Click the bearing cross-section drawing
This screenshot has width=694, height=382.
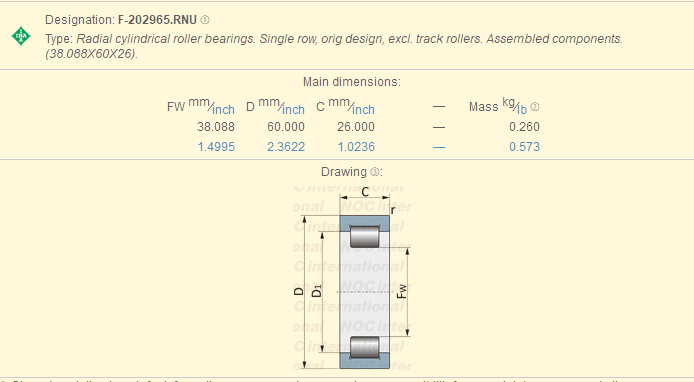(x=353, y=277)
